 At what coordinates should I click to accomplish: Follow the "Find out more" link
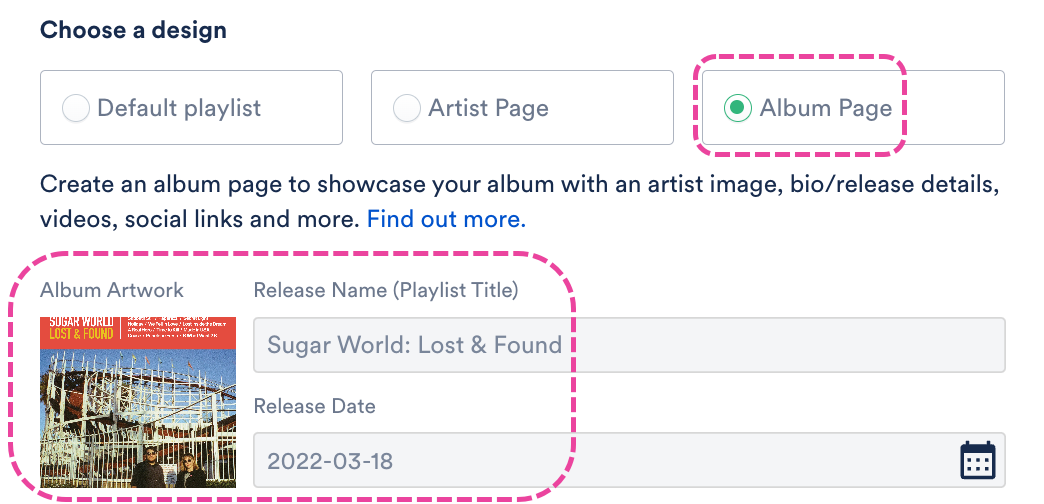point(446,218)
